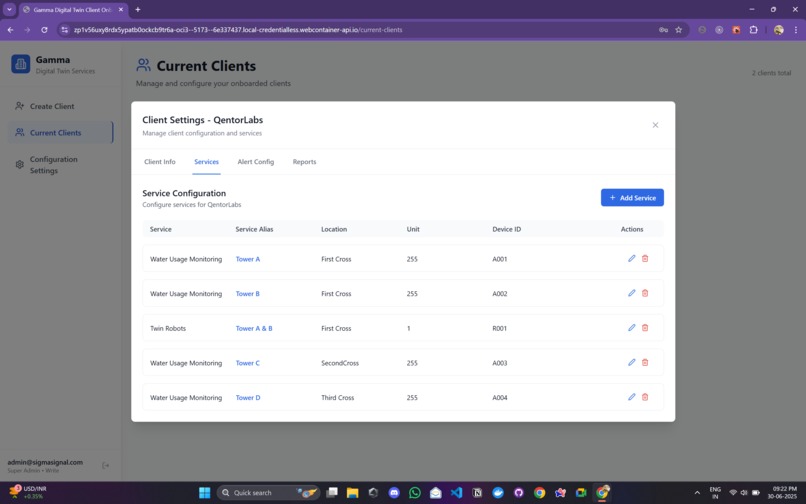Open the Windows Start menu
This screenshot has height=504, width=806.
(205, 492)
